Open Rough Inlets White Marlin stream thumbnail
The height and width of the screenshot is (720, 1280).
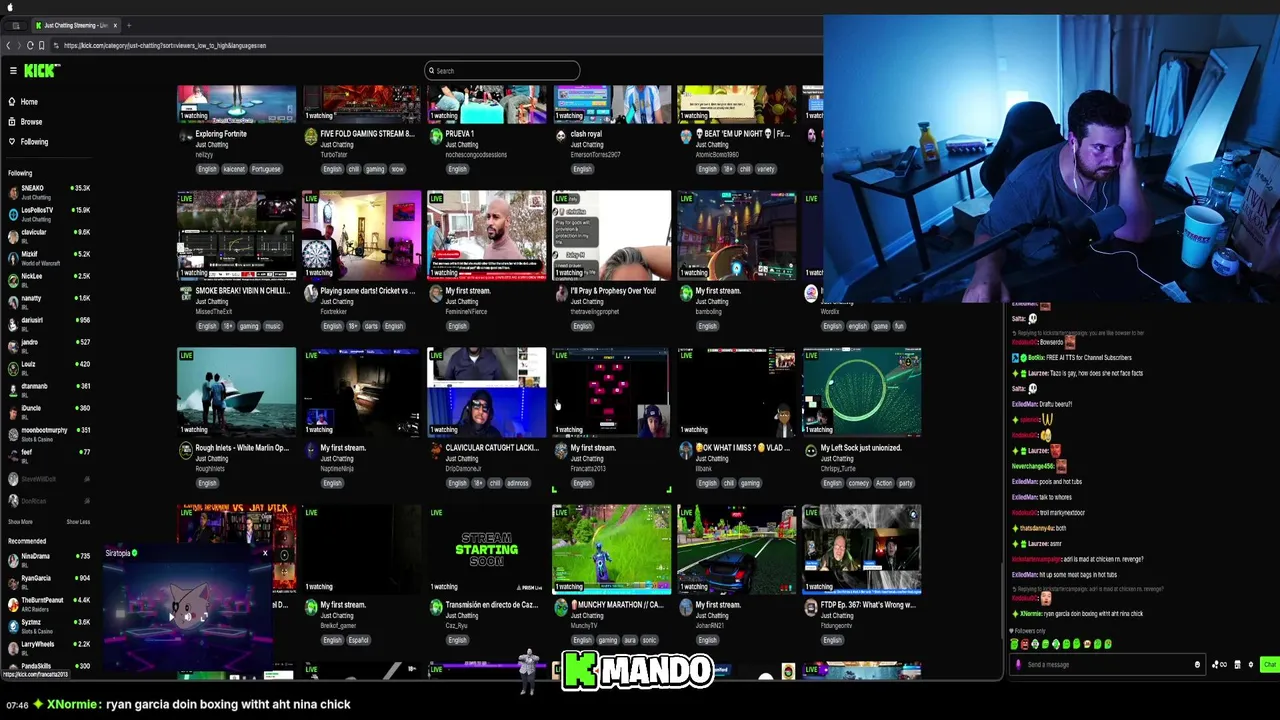[x=236, y=393]
